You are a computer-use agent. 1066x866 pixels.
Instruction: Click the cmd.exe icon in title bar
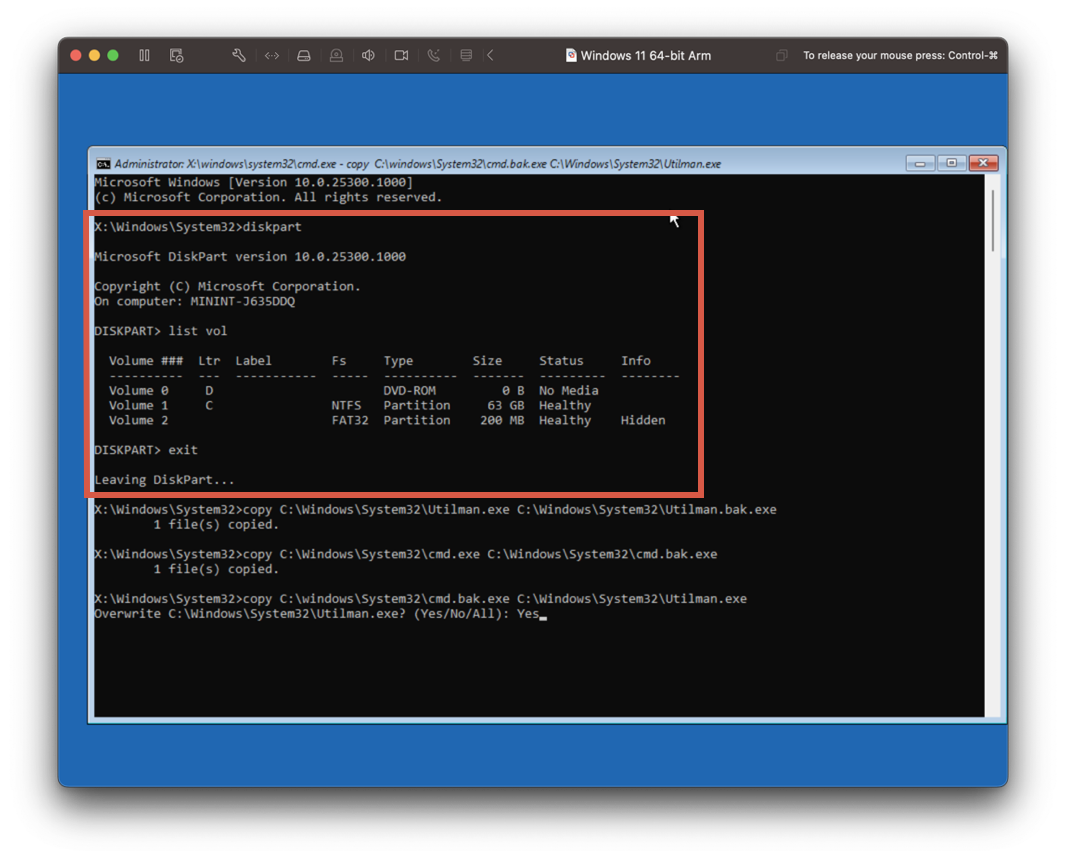pyautogui.click(x=103, y=164)
